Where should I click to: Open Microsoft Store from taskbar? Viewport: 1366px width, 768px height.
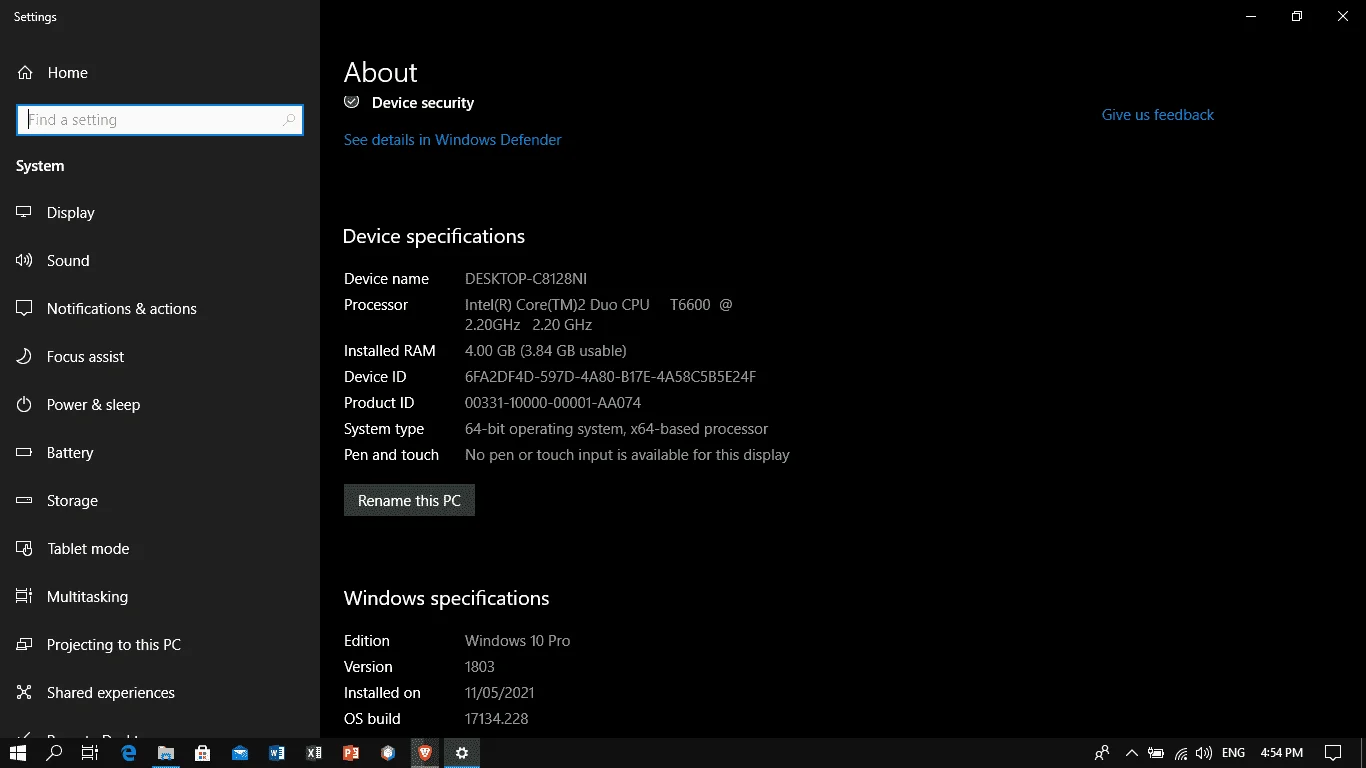click(x=203, y=753)
